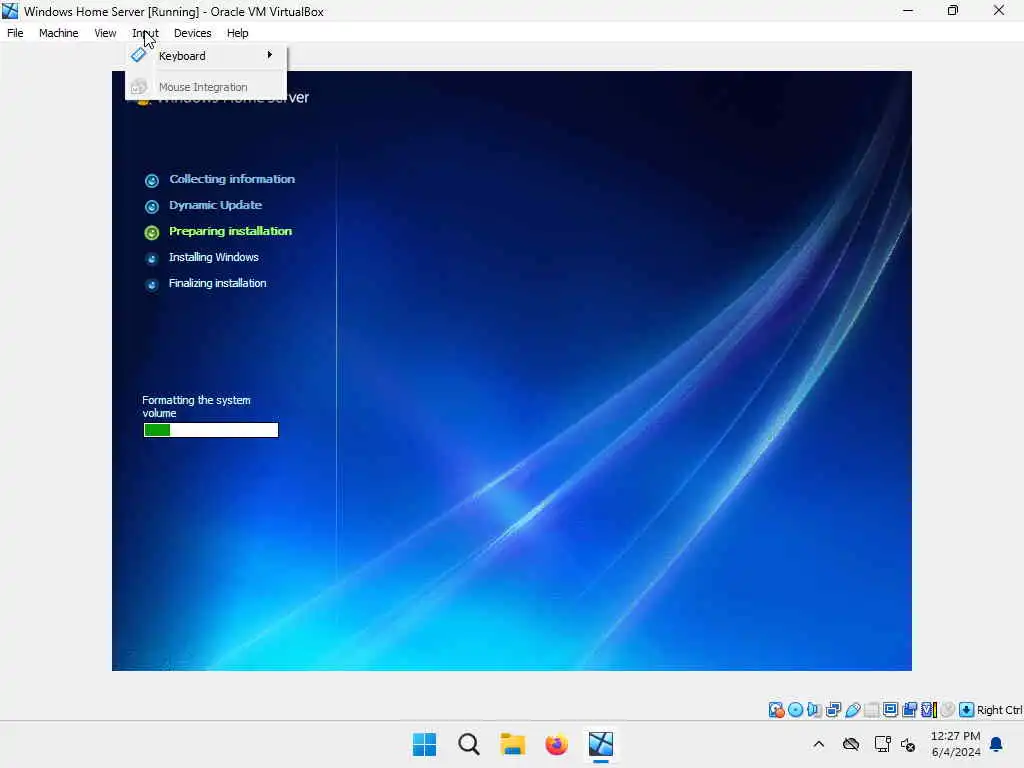Click the "Formatting the system volume" status text
Image resolution: width=1024 pixels, height=768 pixels.
coord(197,406)
